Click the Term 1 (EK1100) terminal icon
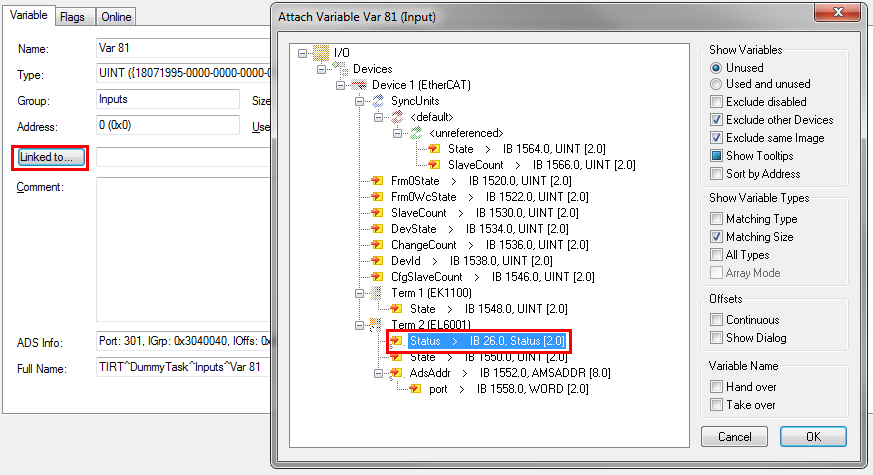The image size is (873, 475). click(x=377, y=293)
